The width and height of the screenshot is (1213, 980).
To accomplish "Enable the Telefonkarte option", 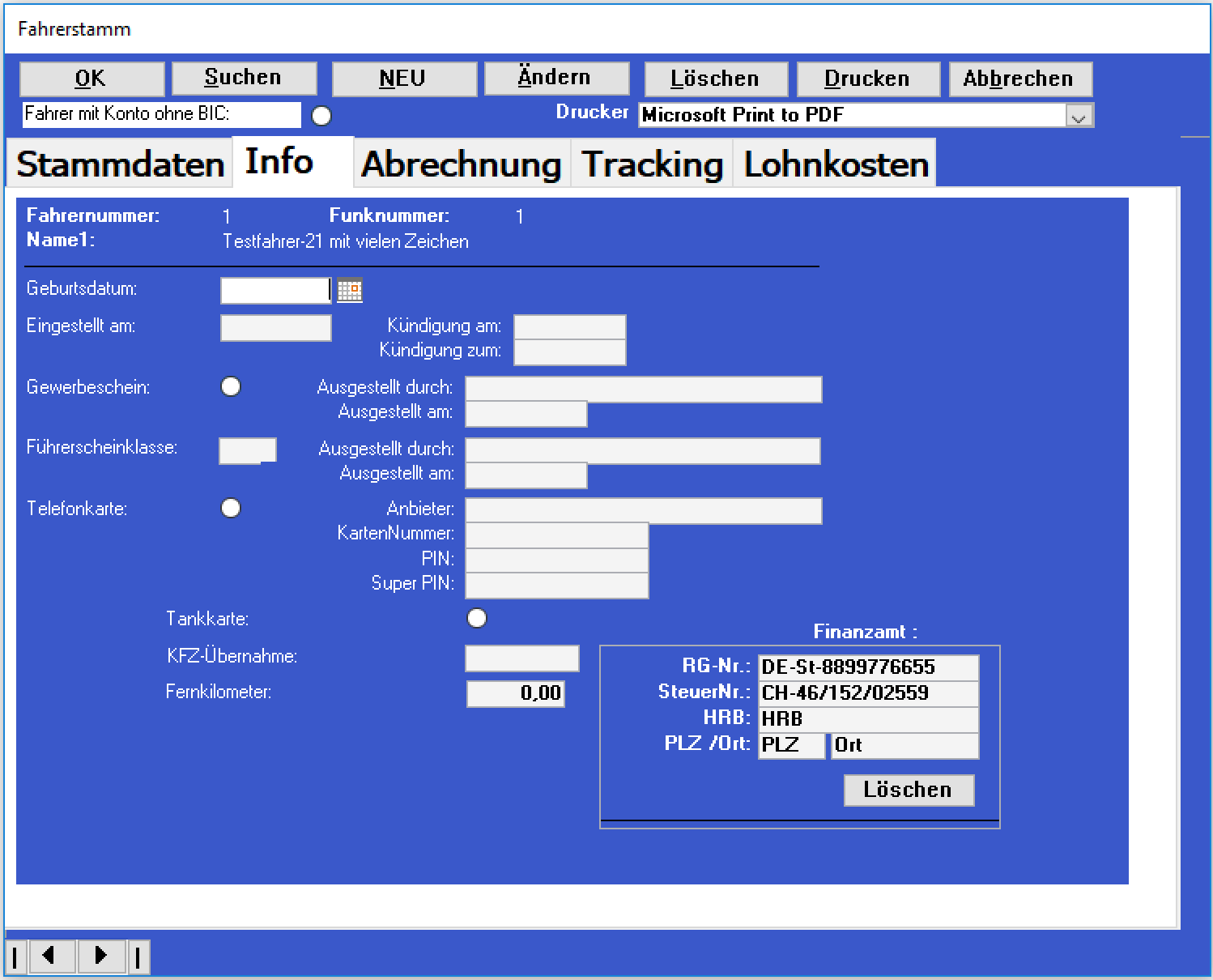I will coord(231,509).
